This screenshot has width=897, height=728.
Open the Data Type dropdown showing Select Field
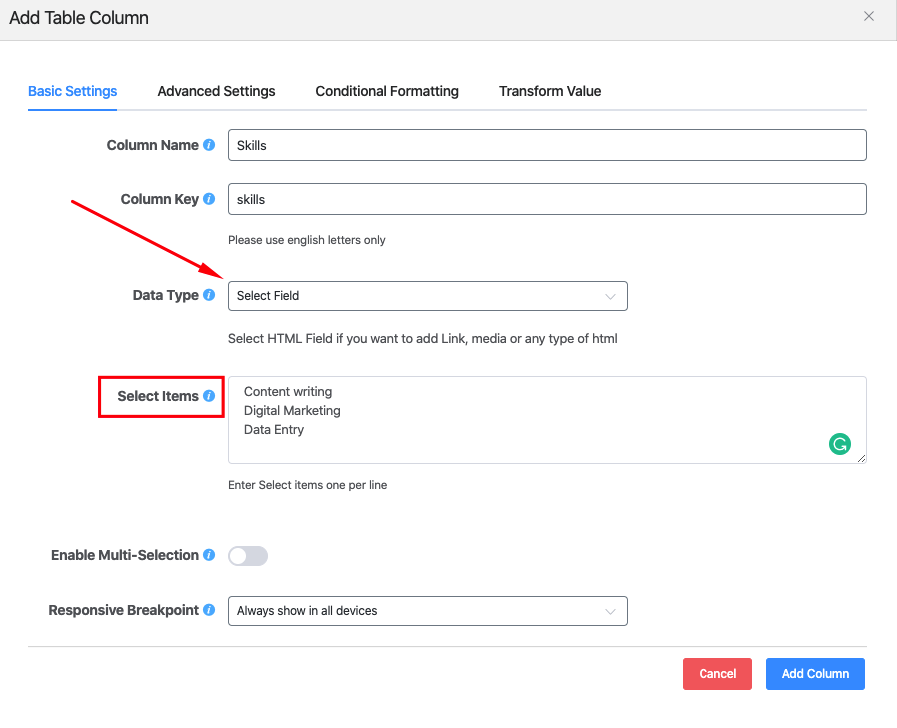coord(427,296)
